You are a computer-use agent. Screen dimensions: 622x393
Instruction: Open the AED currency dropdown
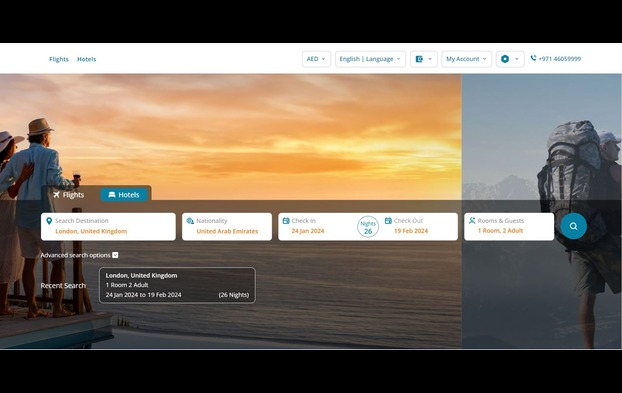(316, 59)
